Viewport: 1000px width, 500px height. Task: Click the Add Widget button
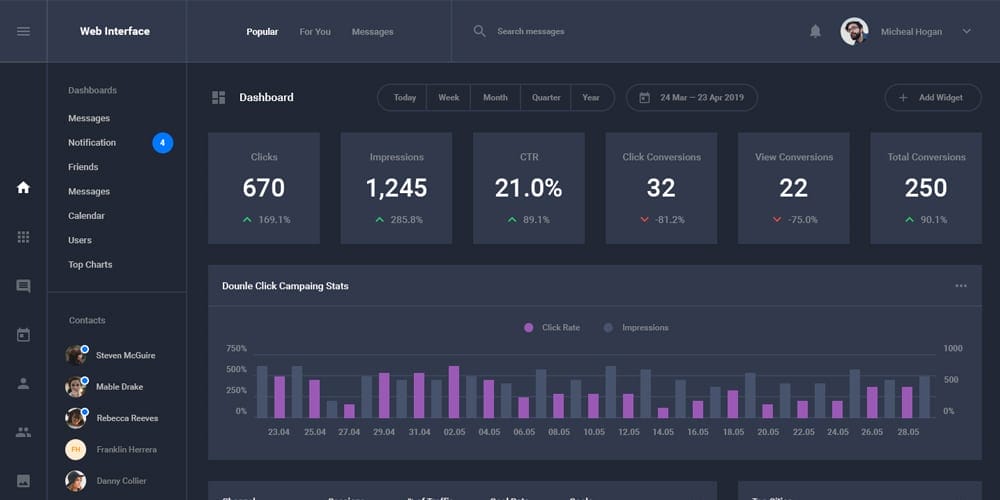933,98
